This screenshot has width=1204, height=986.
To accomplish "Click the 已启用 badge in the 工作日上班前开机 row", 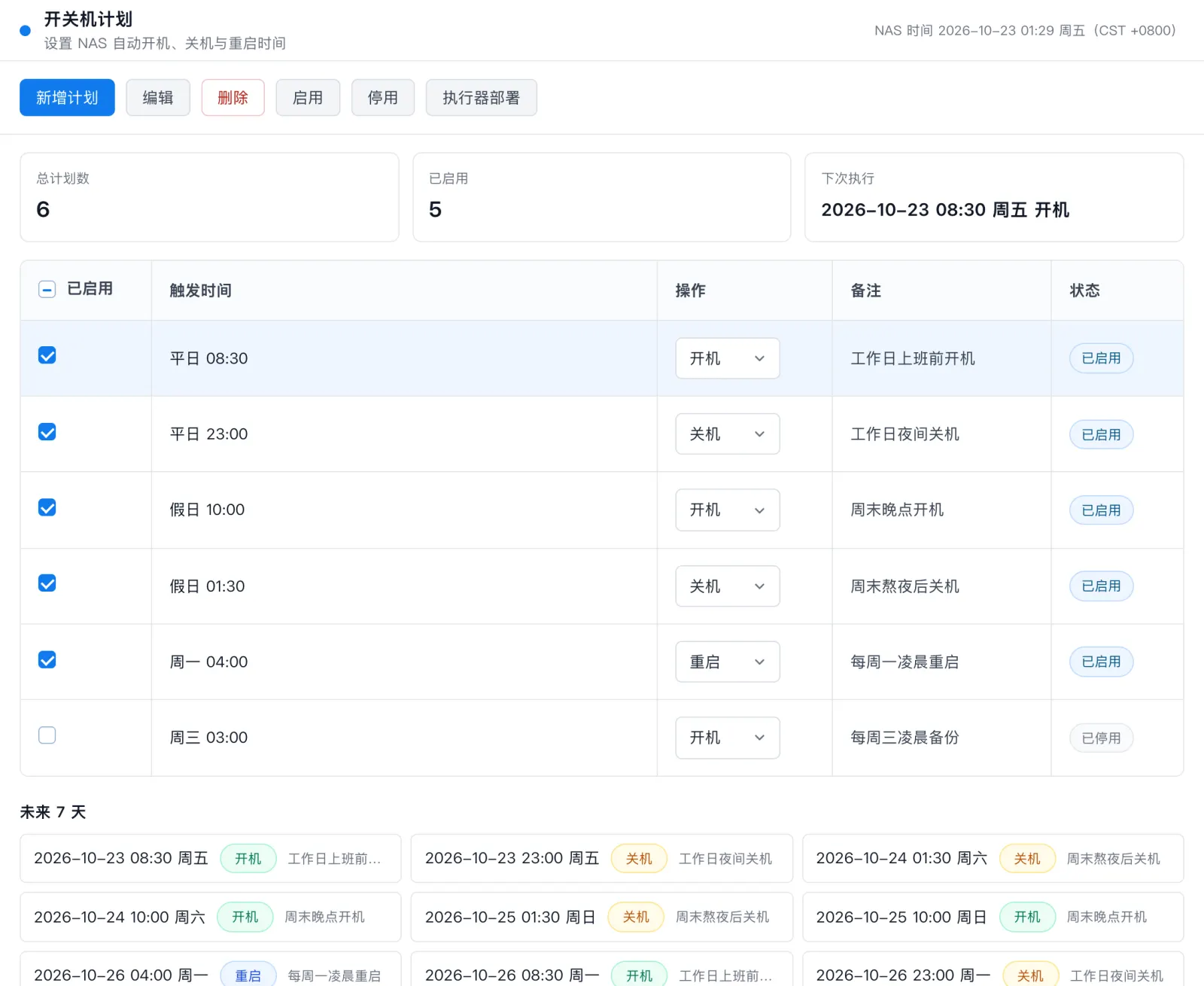I will [x=1102, y=358].
